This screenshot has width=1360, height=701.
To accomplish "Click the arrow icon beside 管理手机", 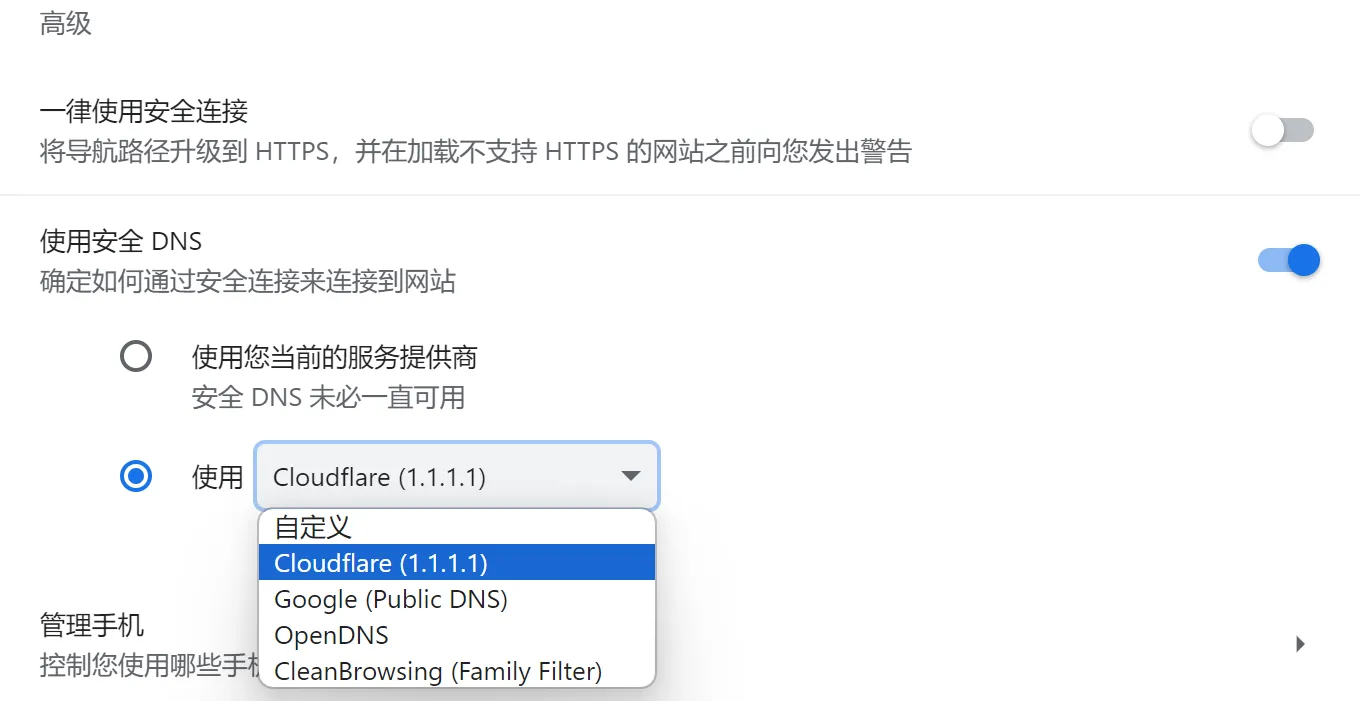I will pyautogui.click(x=1300, y=644).
